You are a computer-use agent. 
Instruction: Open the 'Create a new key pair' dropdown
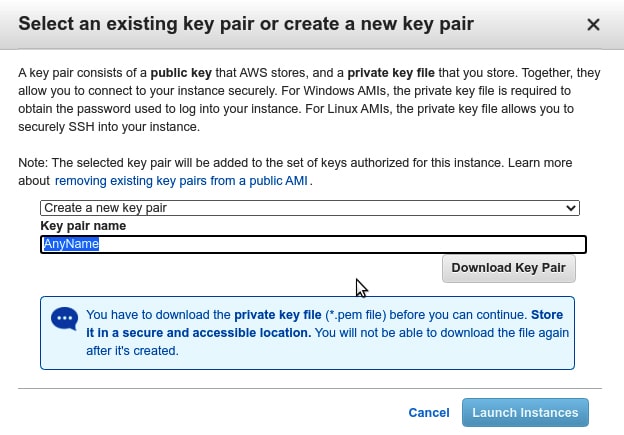coord(309,208)
